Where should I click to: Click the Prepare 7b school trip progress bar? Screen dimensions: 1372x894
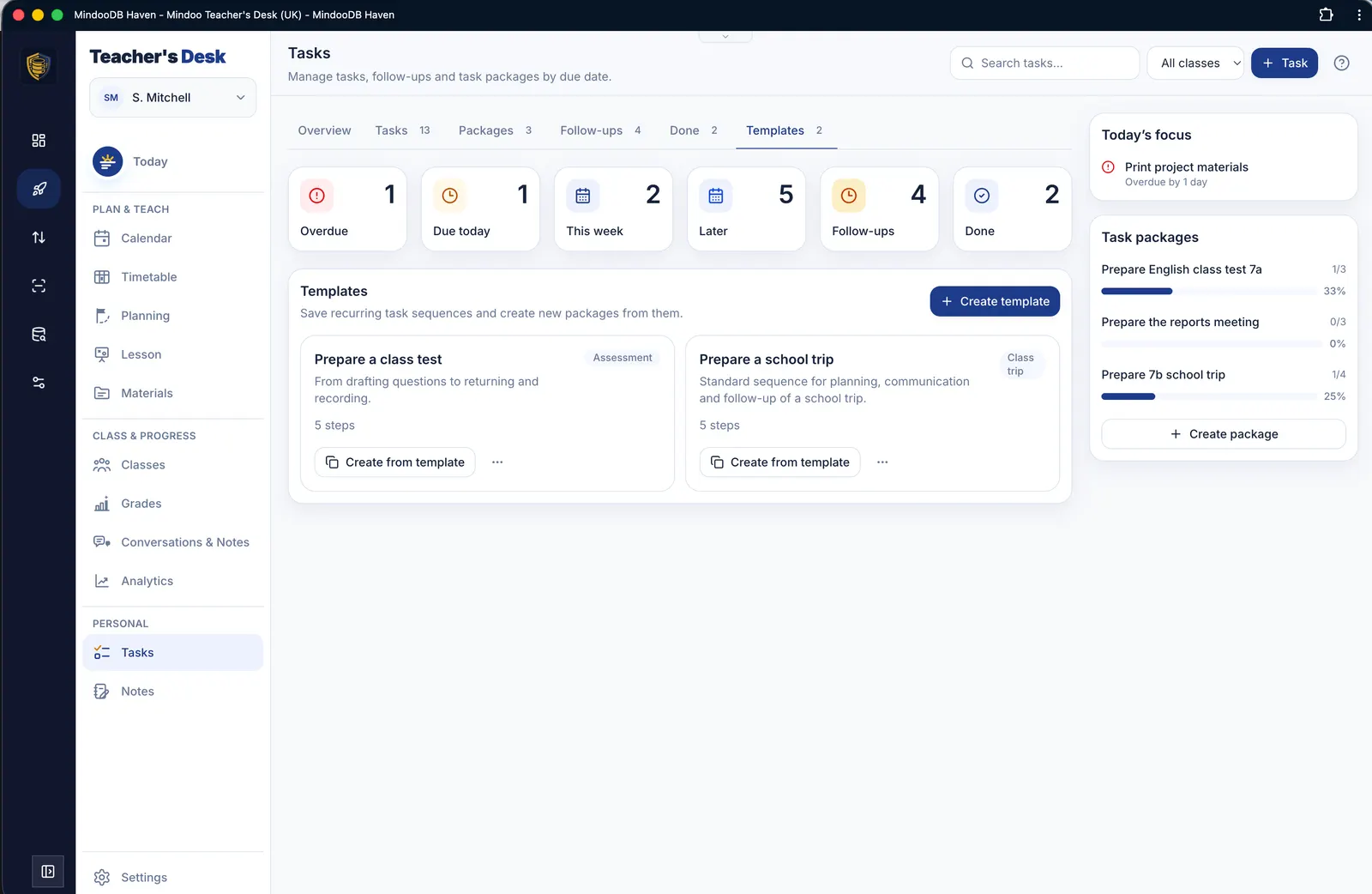pos(1209,396)
